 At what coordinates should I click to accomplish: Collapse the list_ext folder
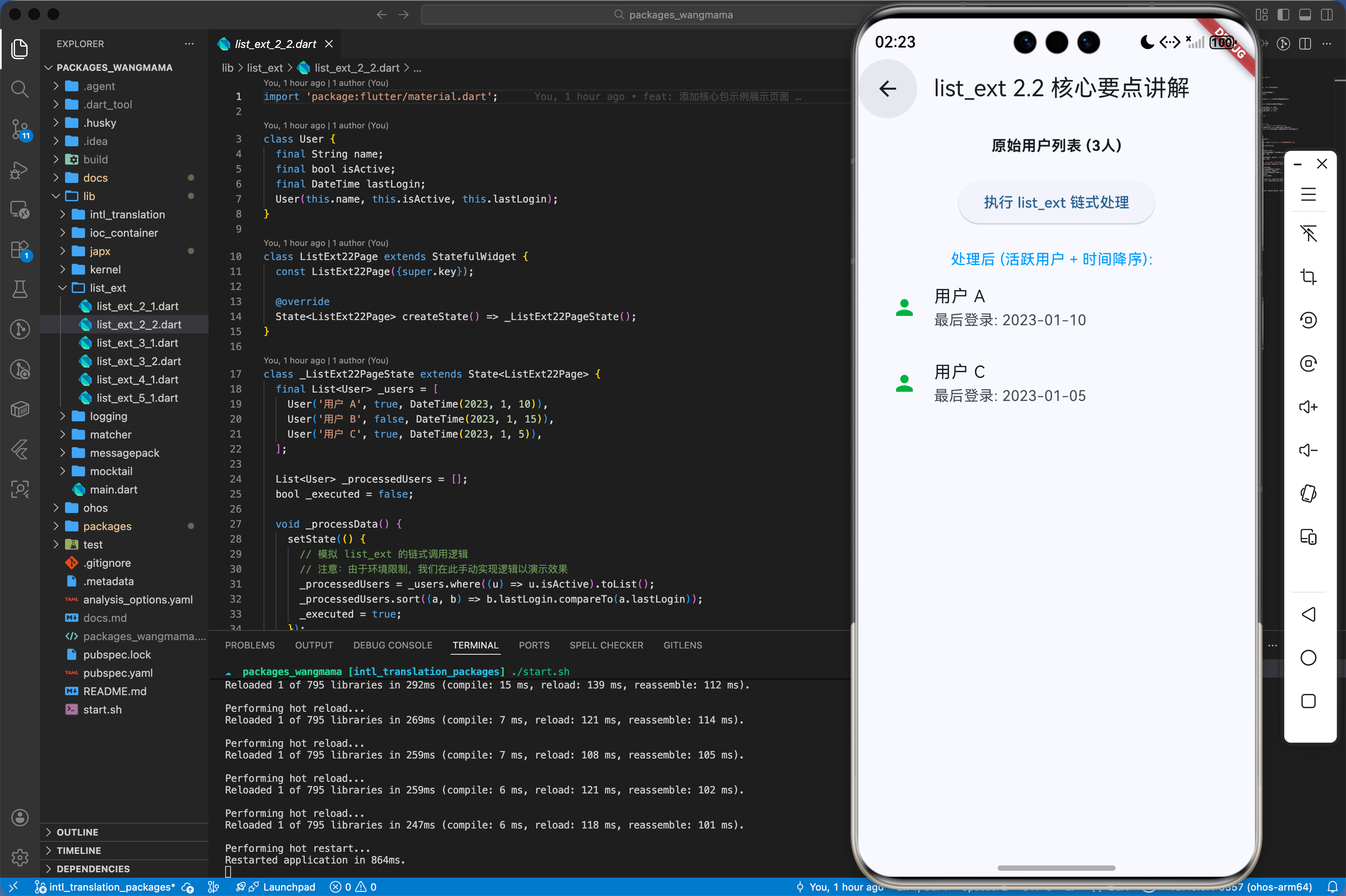pos(108,288)
